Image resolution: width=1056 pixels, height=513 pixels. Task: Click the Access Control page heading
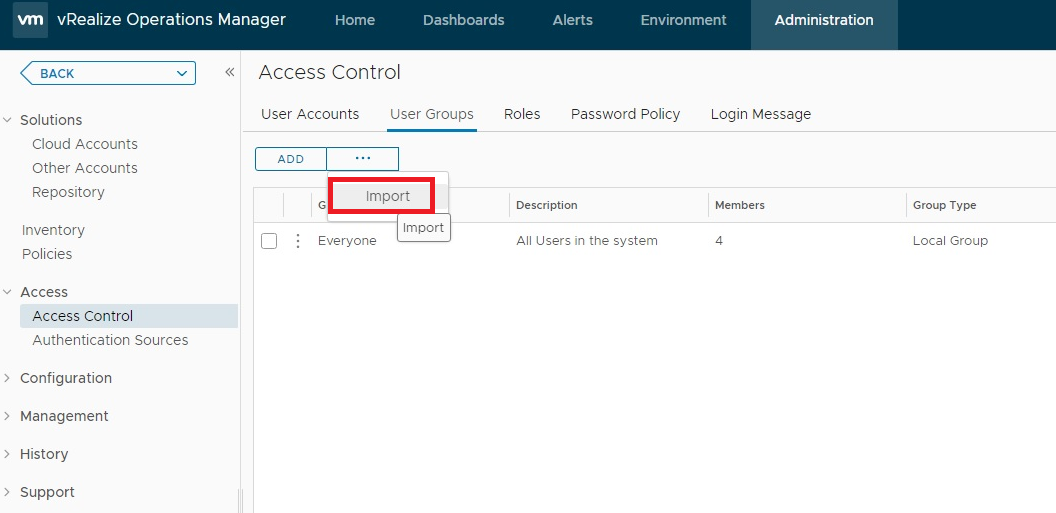coord(329,72)
